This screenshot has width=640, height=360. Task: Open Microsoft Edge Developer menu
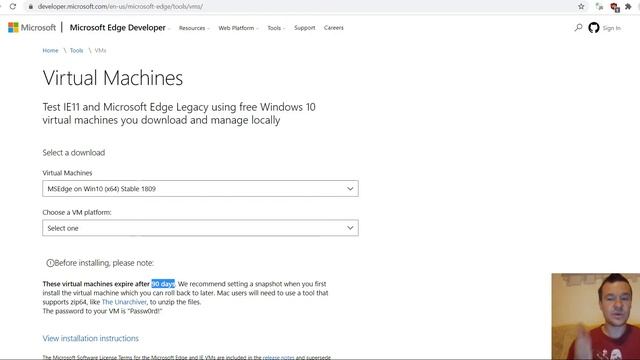click(120, 28)
